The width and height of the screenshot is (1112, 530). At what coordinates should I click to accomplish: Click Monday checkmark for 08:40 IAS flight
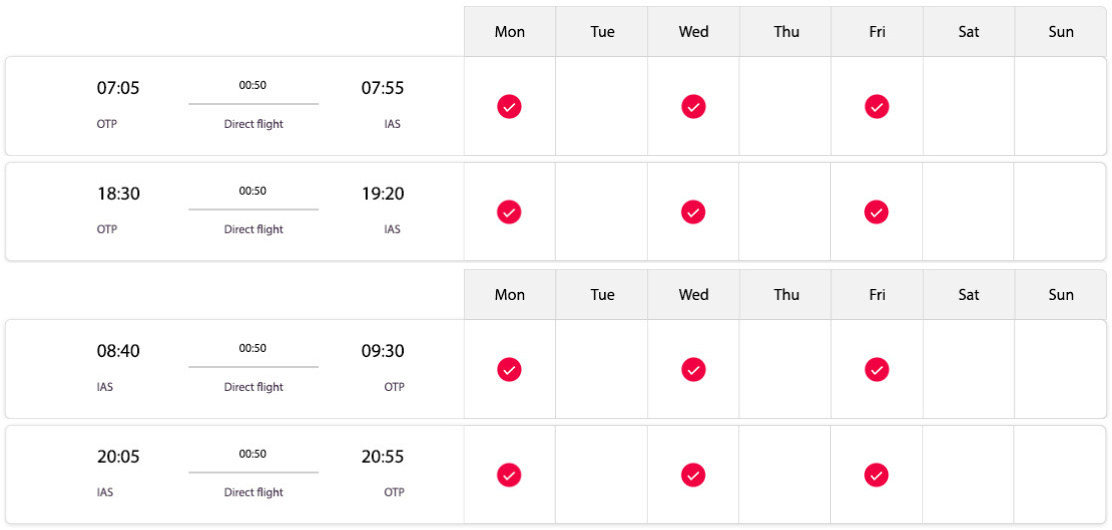pos(509,370)
